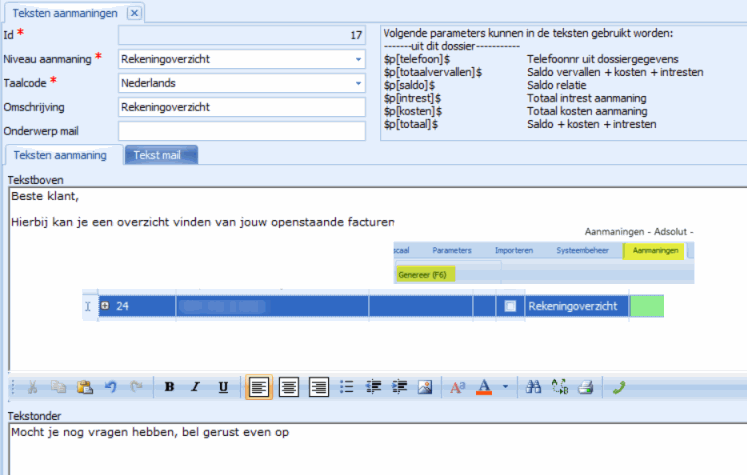Insert a bulleted list
Viewport: 747px width, 475px height.
click(x=347, y=387)
